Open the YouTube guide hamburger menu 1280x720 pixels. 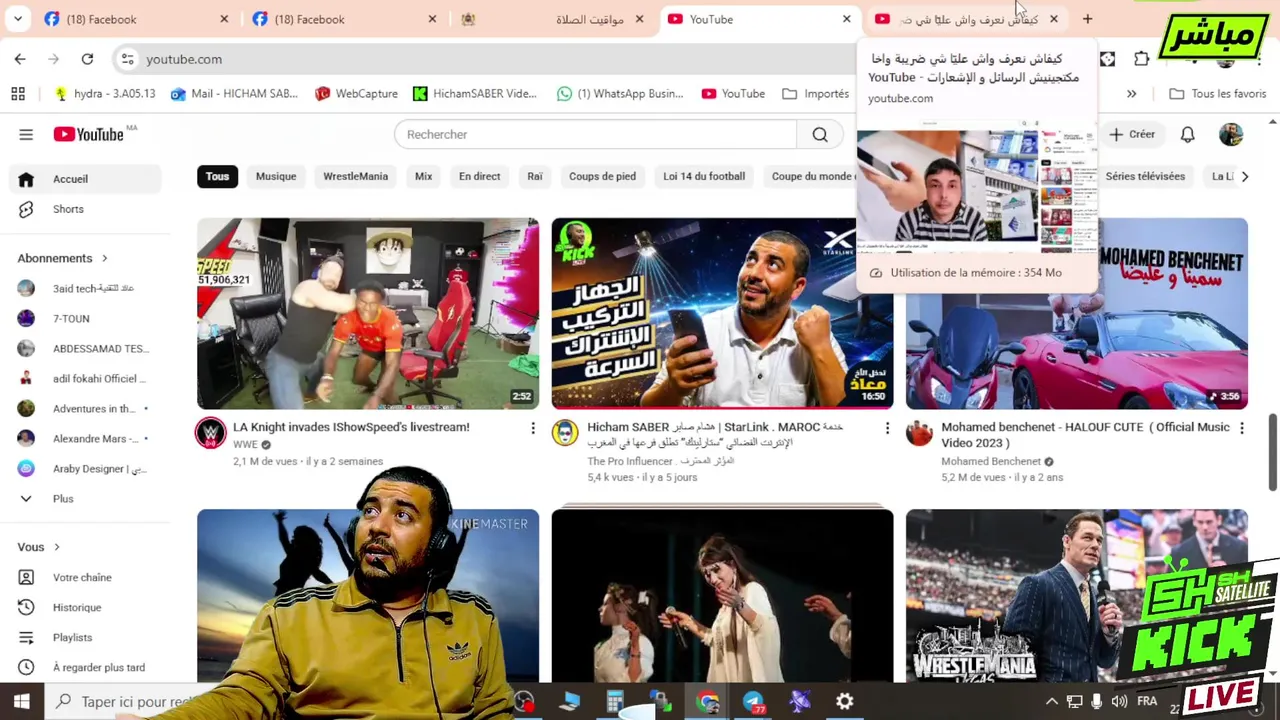point(26,134)
